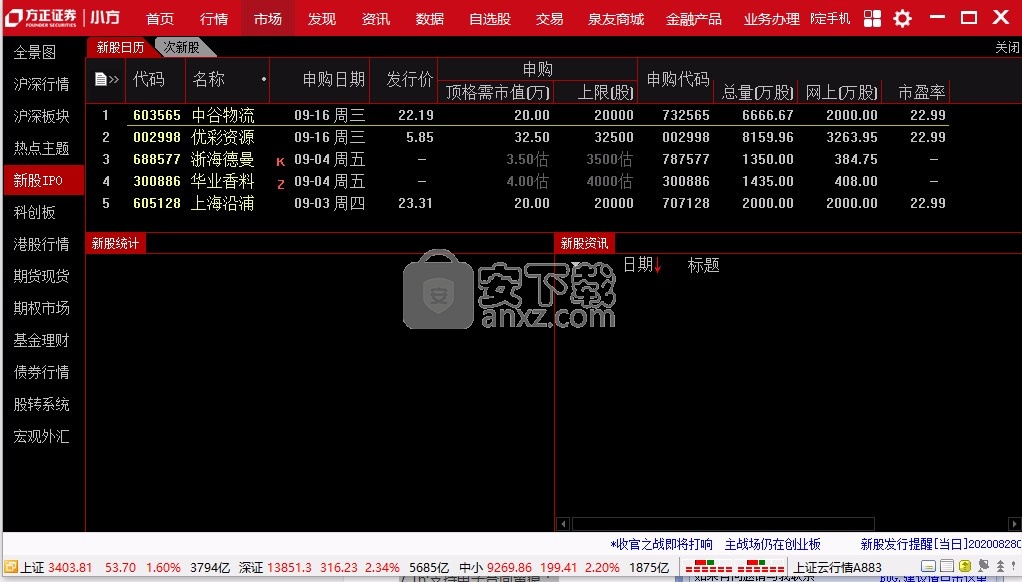Open the 行情 menu in top bar
The image size is (1022, 582).
click(214, 18)
